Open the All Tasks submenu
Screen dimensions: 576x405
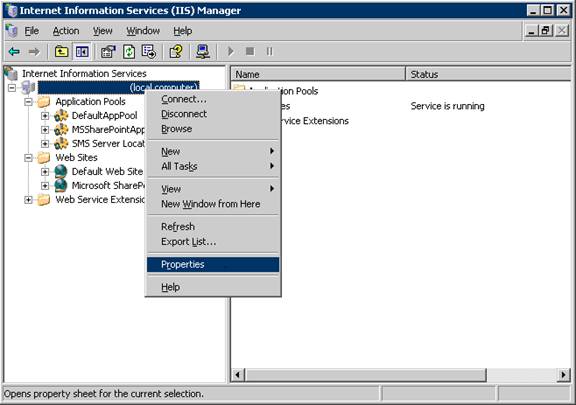(213, 166)
